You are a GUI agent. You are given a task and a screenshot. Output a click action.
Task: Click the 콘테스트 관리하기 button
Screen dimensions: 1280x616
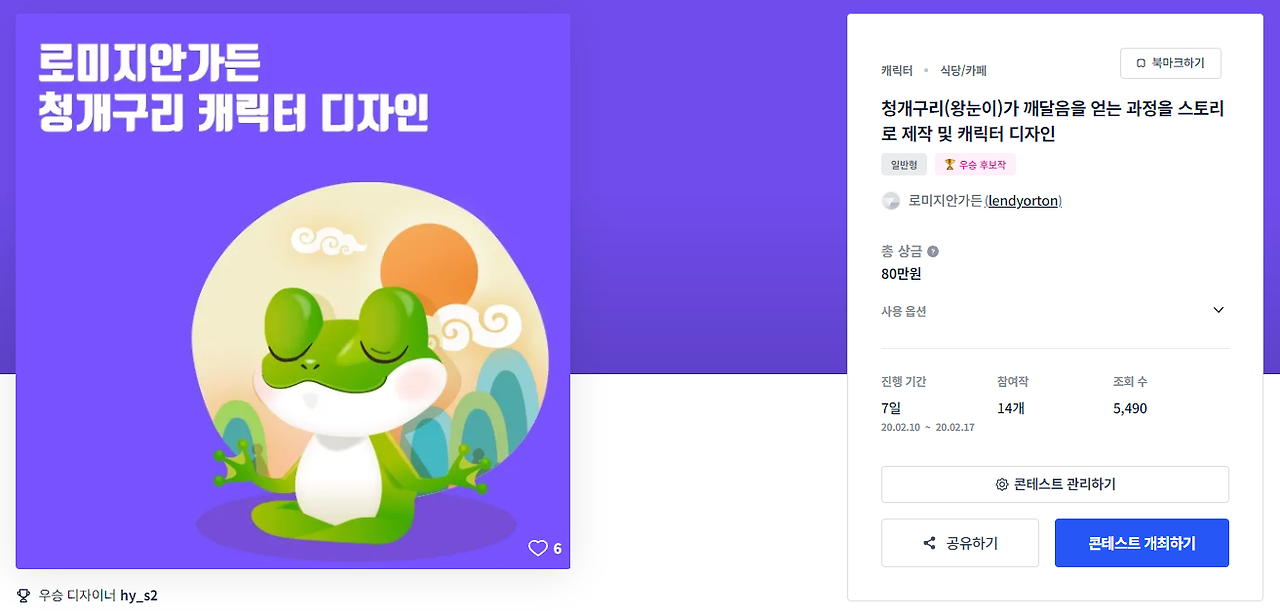(1055, 484)
